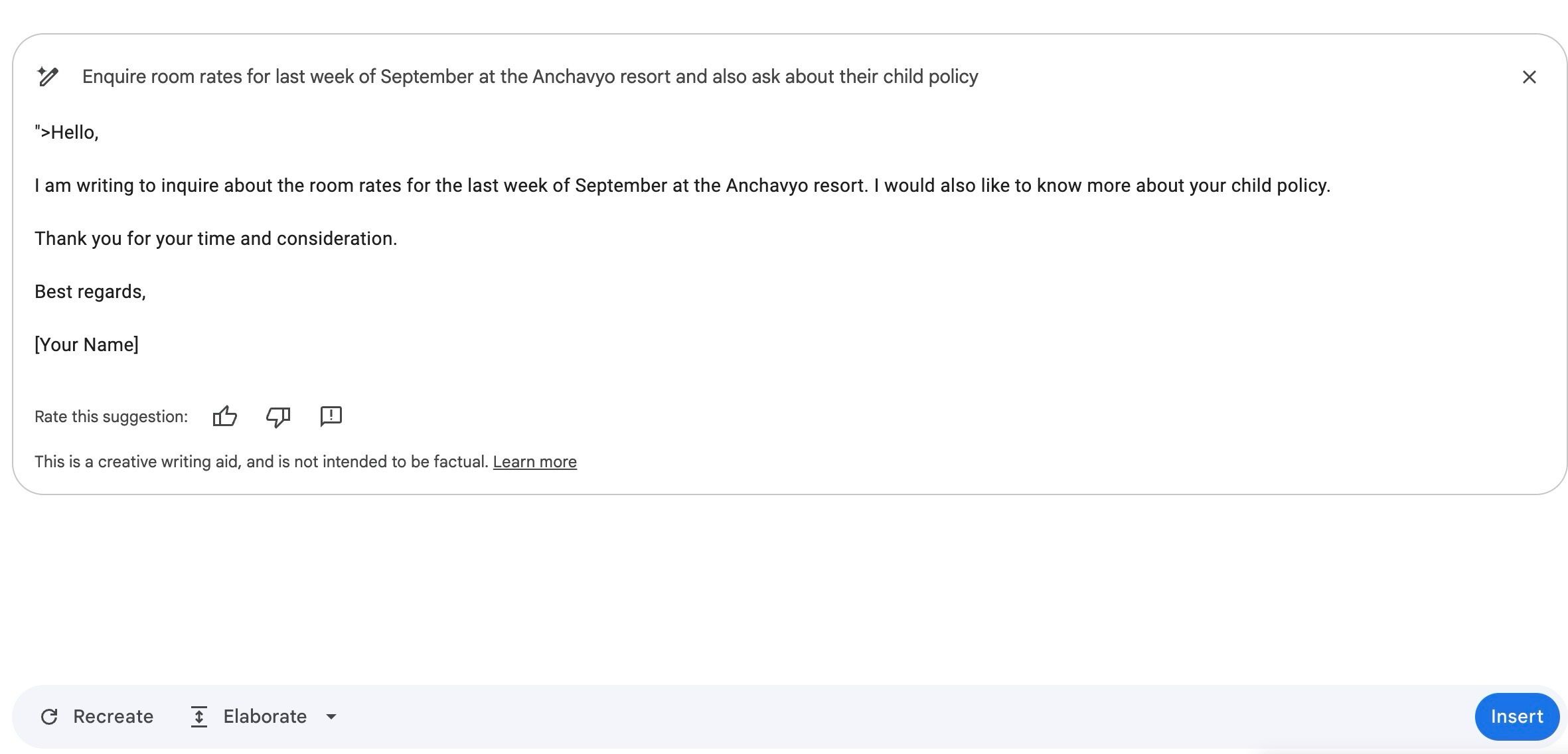Click the "Rate this suggestion:" label
The width and height of the screenshot is (1568, 754).
111,417
